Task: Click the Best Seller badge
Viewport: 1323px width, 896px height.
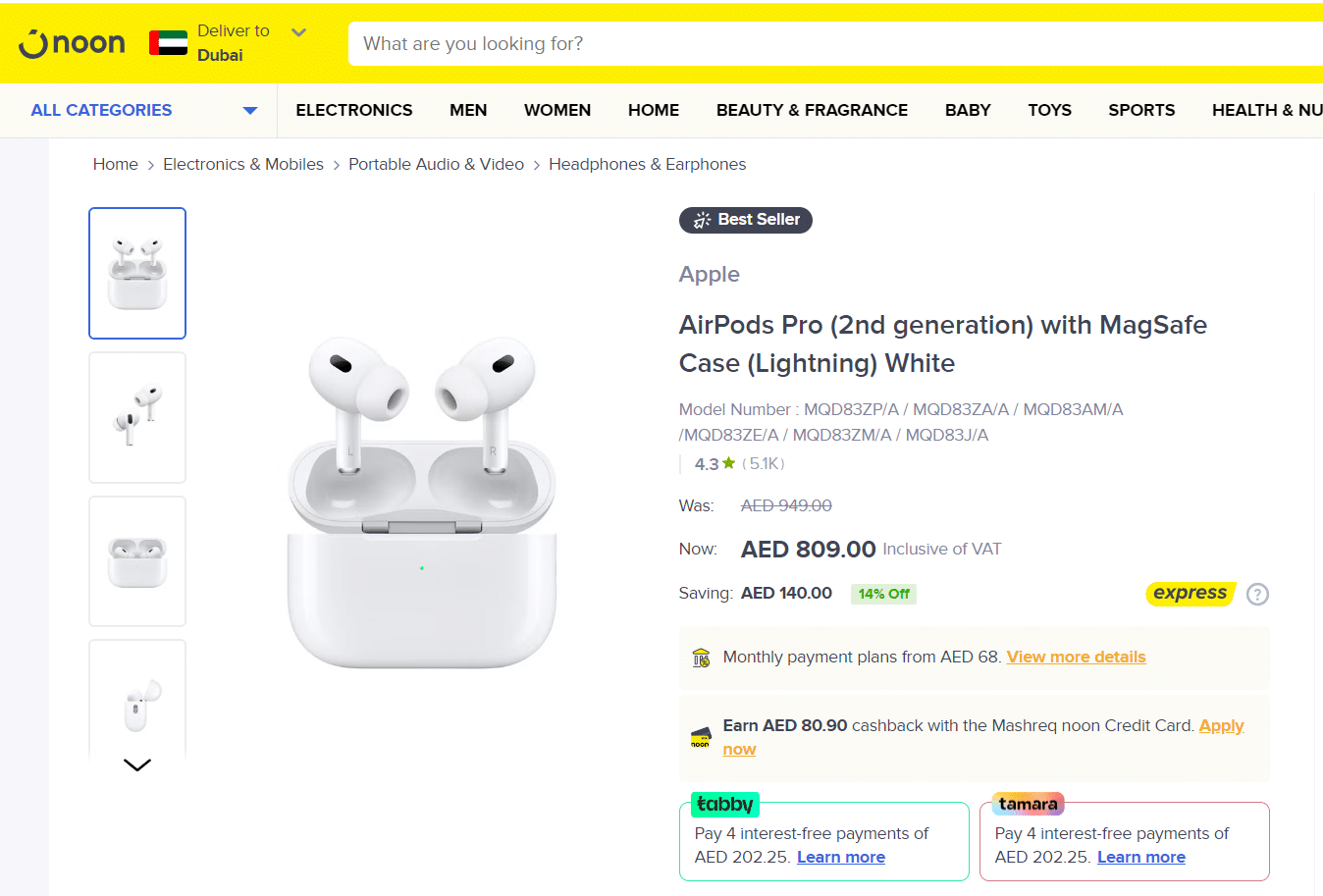Action: click(x=746, y=220)
